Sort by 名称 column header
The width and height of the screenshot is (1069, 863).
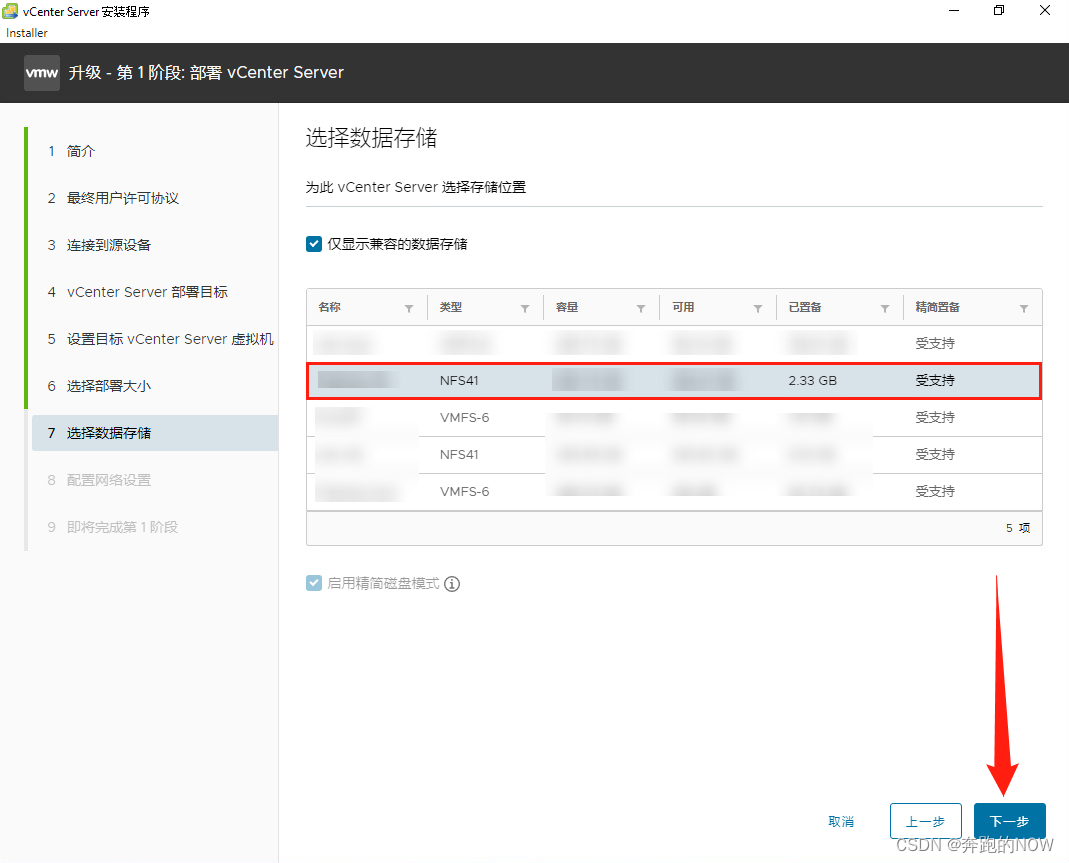click(329, 307)
